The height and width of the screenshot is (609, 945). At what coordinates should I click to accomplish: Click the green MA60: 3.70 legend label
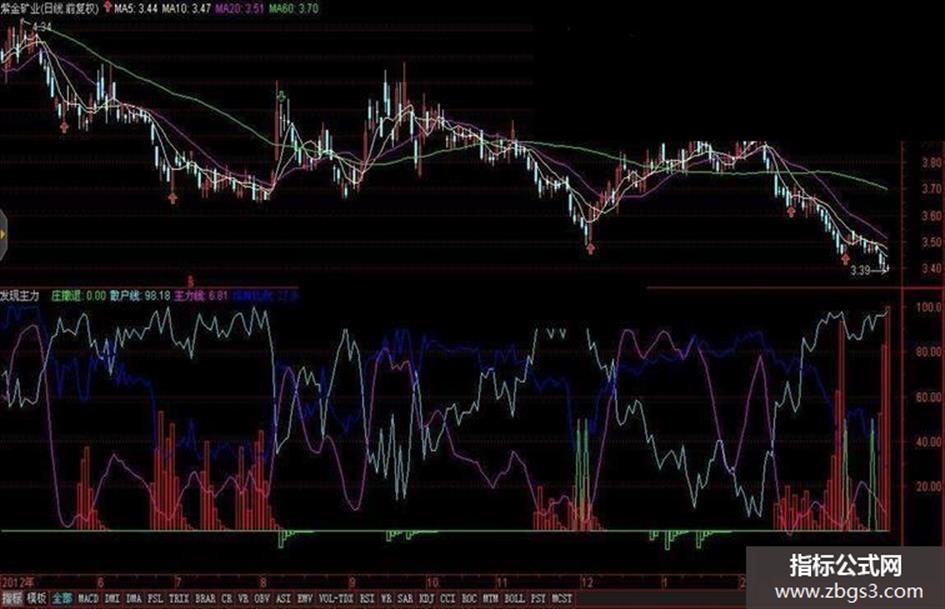(294, 8)
